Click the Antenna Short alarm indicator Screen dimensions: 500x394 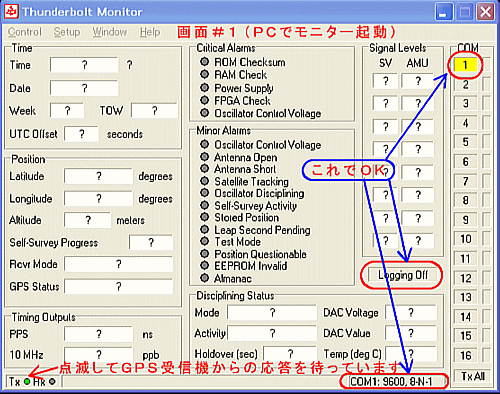[204, 169]
